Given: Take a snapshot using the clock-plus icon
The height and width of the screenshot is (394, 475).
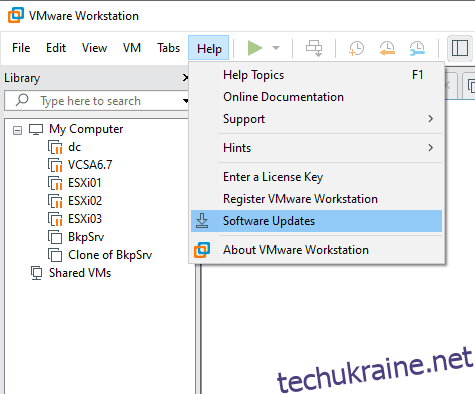Looking at the screenshot, I should click(x=356, y=48).
